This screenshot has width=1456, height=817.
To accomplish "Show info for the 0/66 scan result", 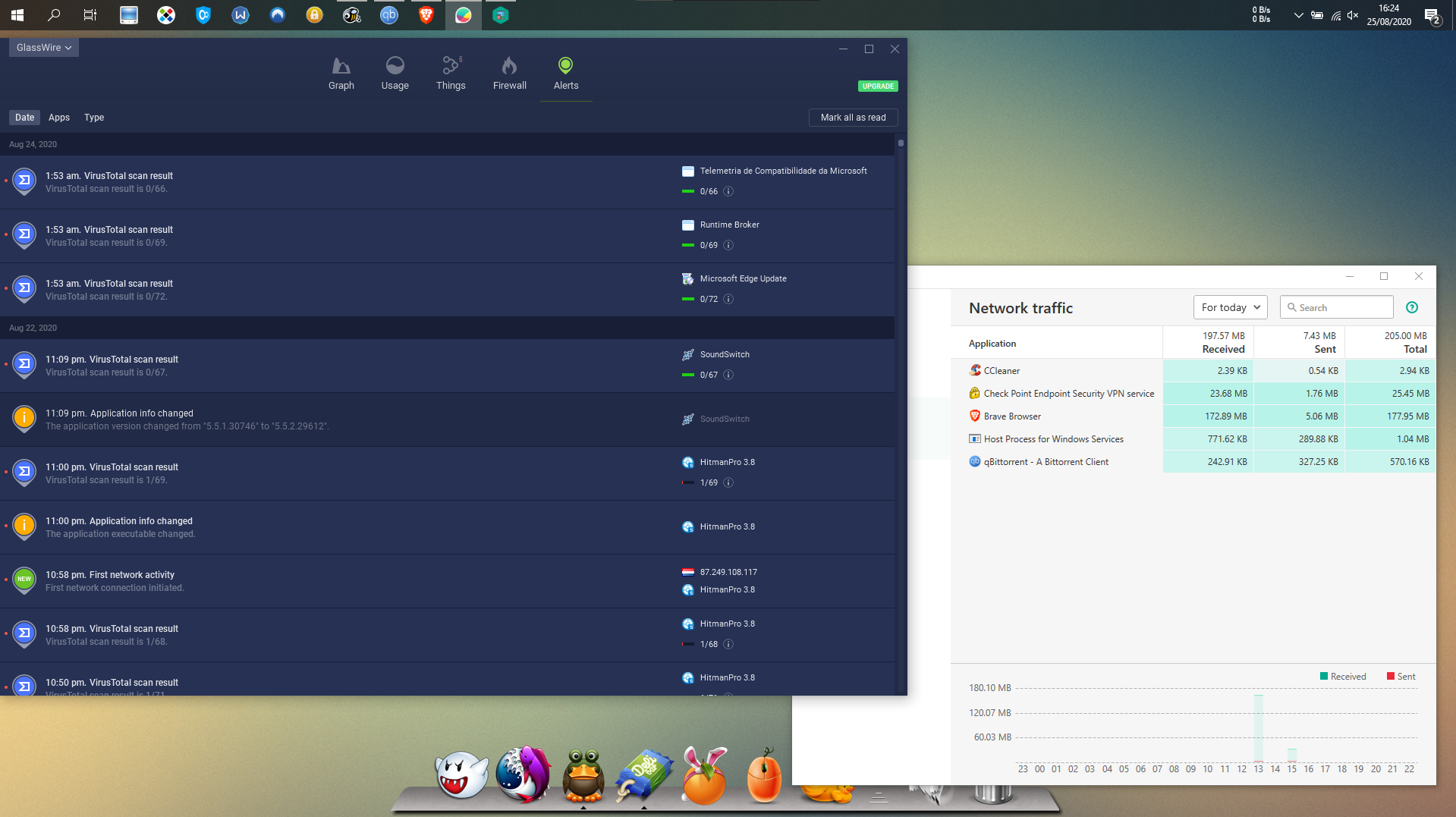I will tap(728, 191).
